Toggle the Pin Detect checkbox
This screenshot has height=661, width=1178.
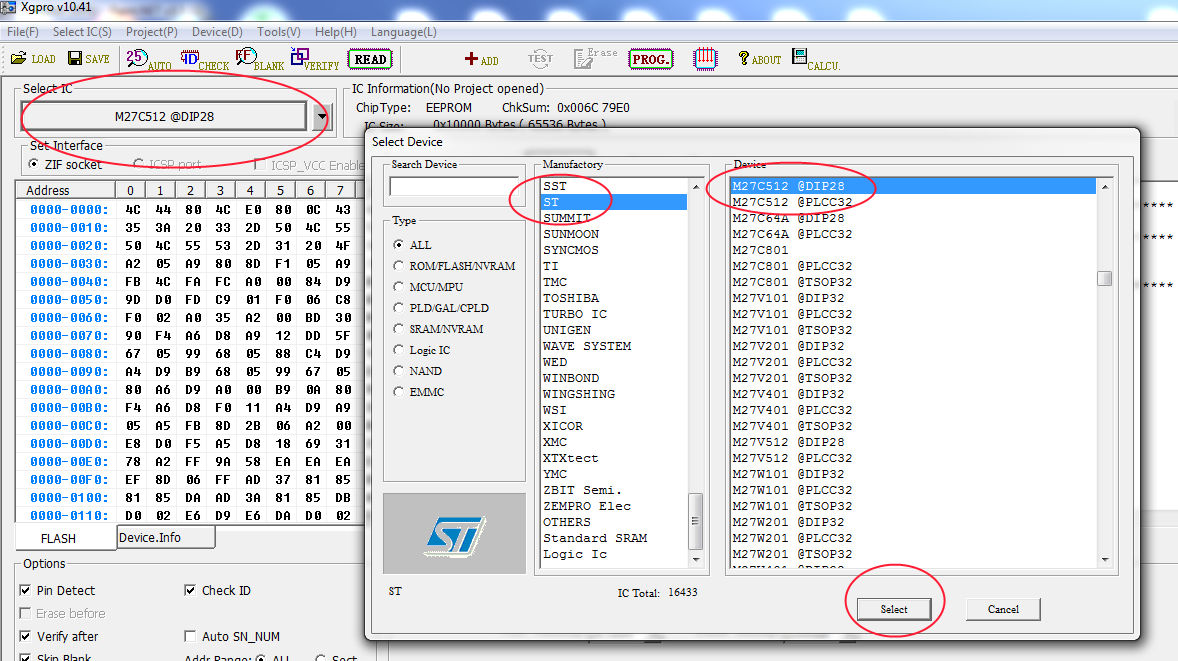(x=26, y=590)
